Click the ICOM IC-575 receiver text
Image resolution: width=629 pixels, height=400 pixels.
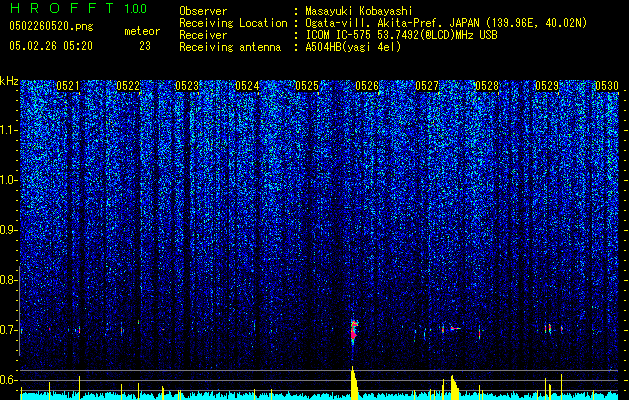click(401, 35)
